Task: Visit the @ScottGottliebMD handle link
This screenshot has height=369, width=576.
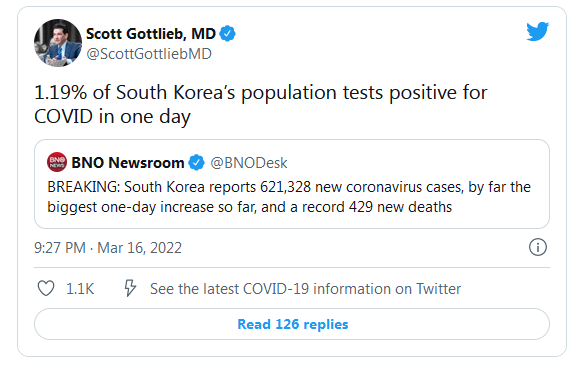Action: coord(149,54)
